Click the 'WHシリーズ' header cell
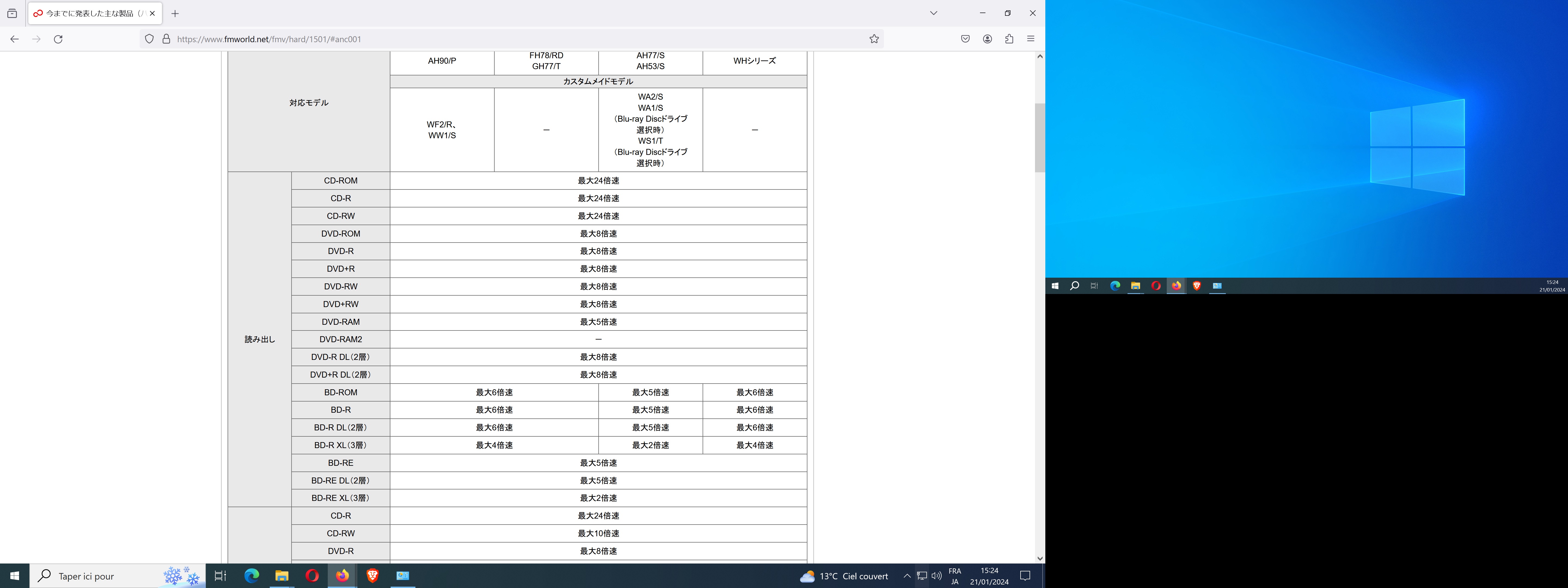1568x588 pixels. 755,61
